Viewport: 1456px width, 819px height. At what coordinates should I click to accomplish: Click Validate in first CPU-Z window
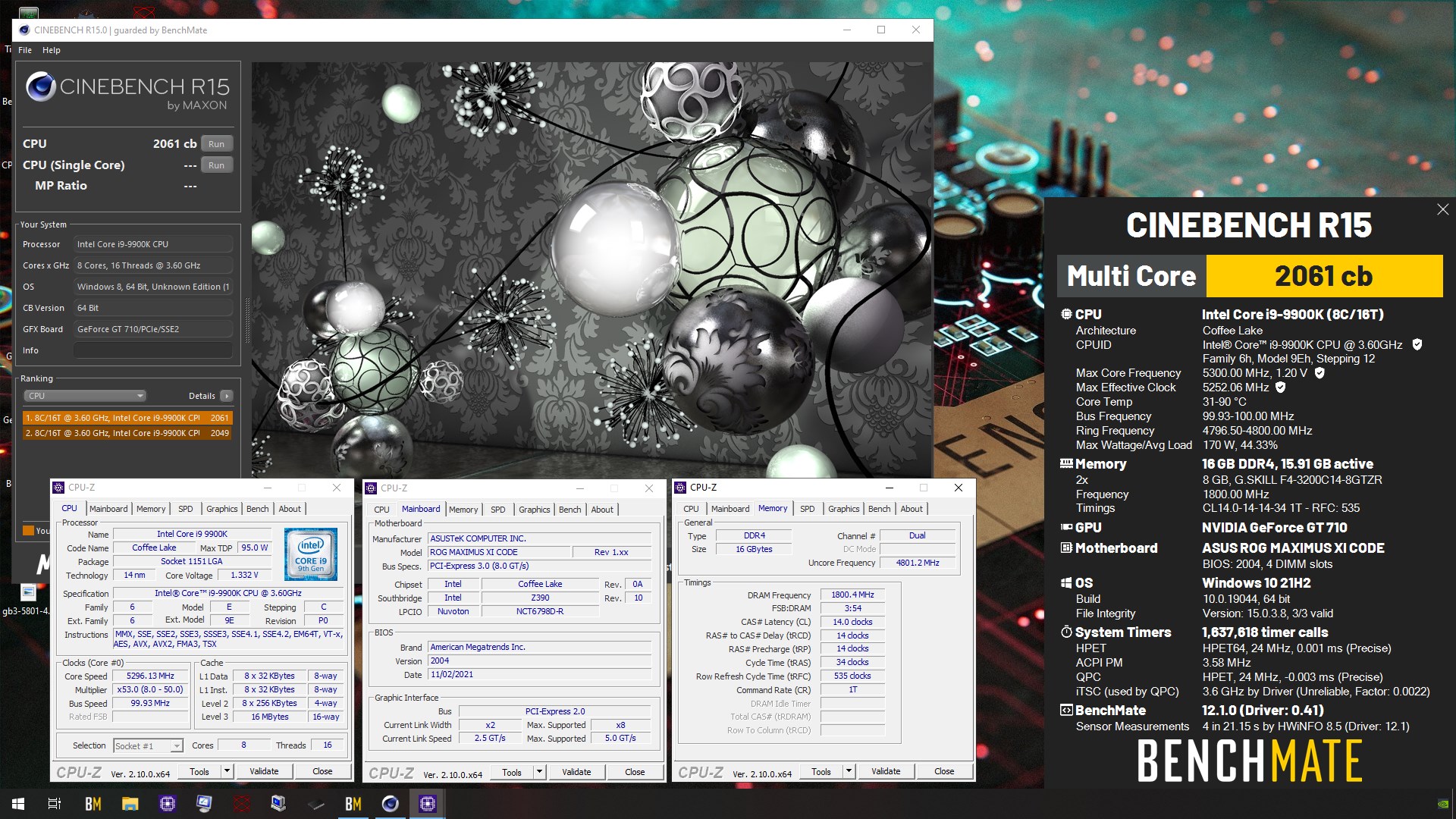click(x=264, y=772)
